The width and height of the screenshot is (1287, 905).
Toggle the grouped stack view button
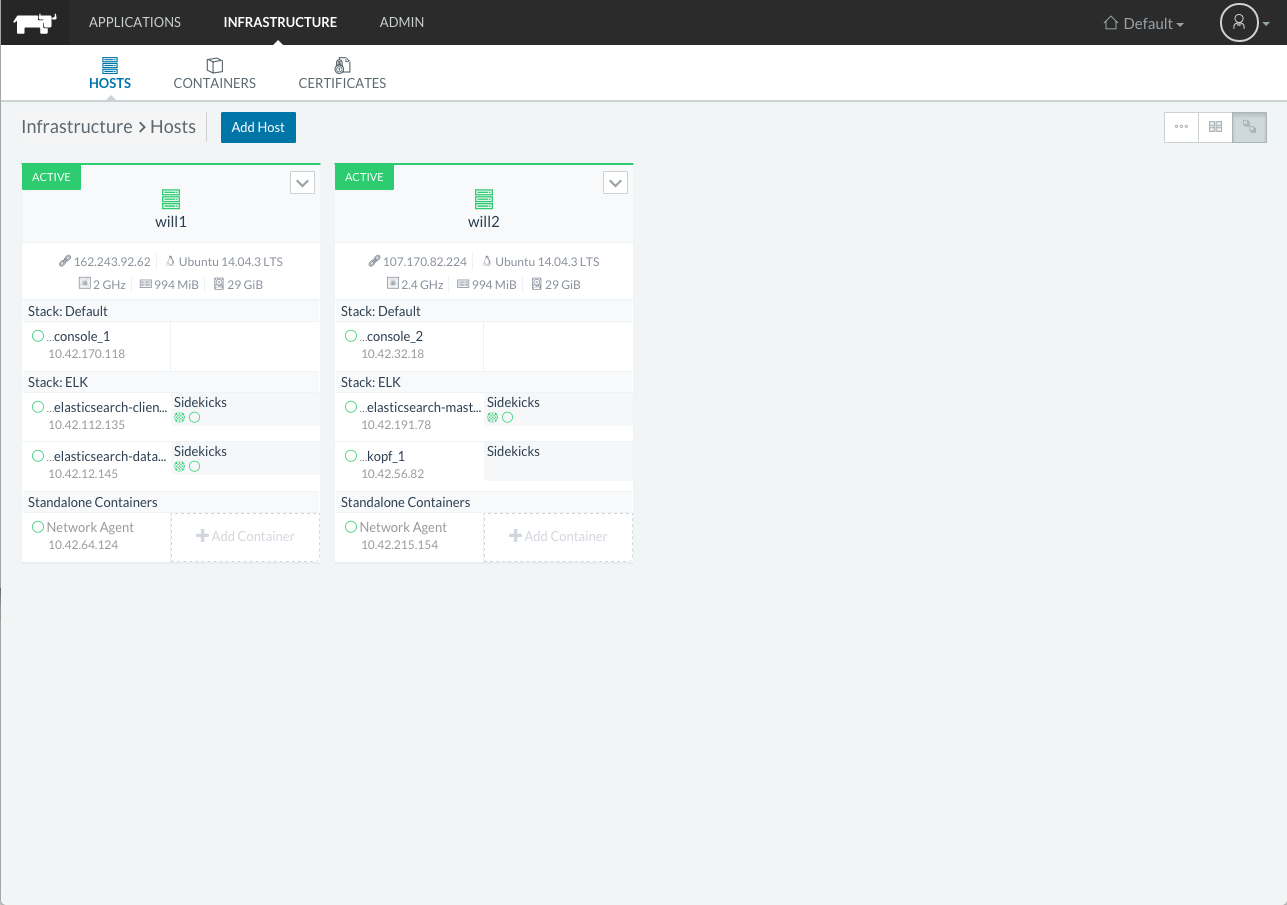click(1249, 127)
